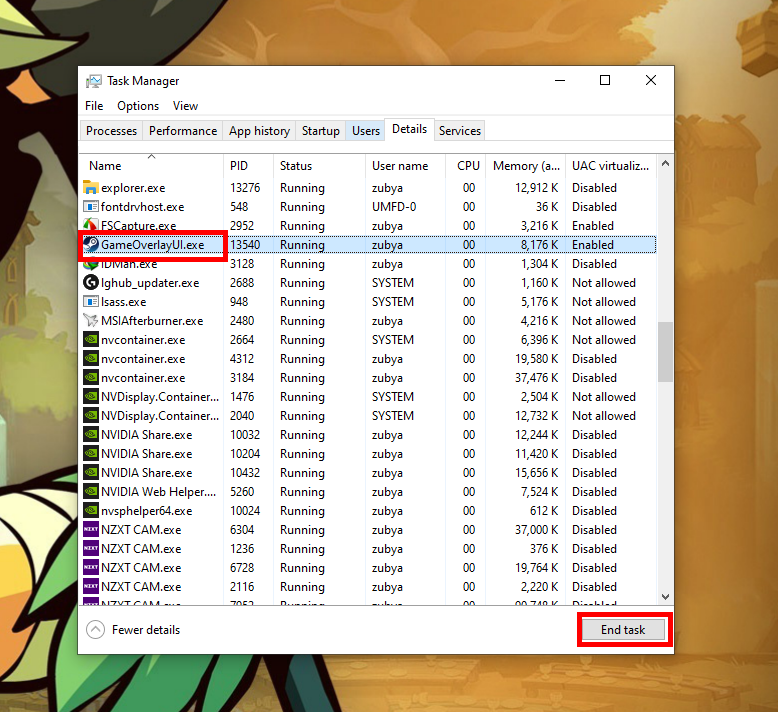Click the NVIDIA icon of nvcontainer.exe PID 2664
Viewport: 778px width, 712px height.
[91, 339]
